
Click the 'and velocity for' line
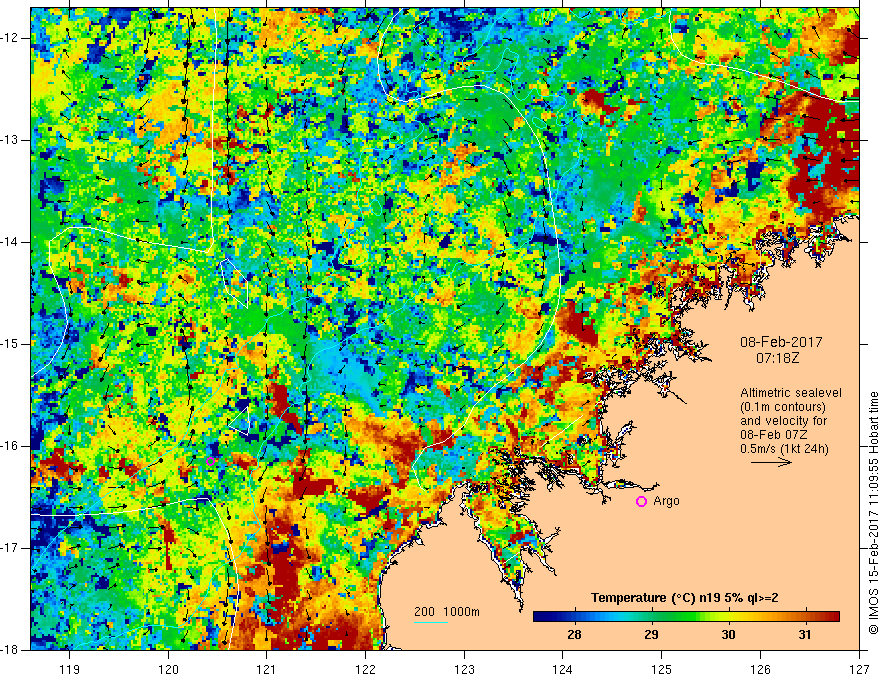783,421
